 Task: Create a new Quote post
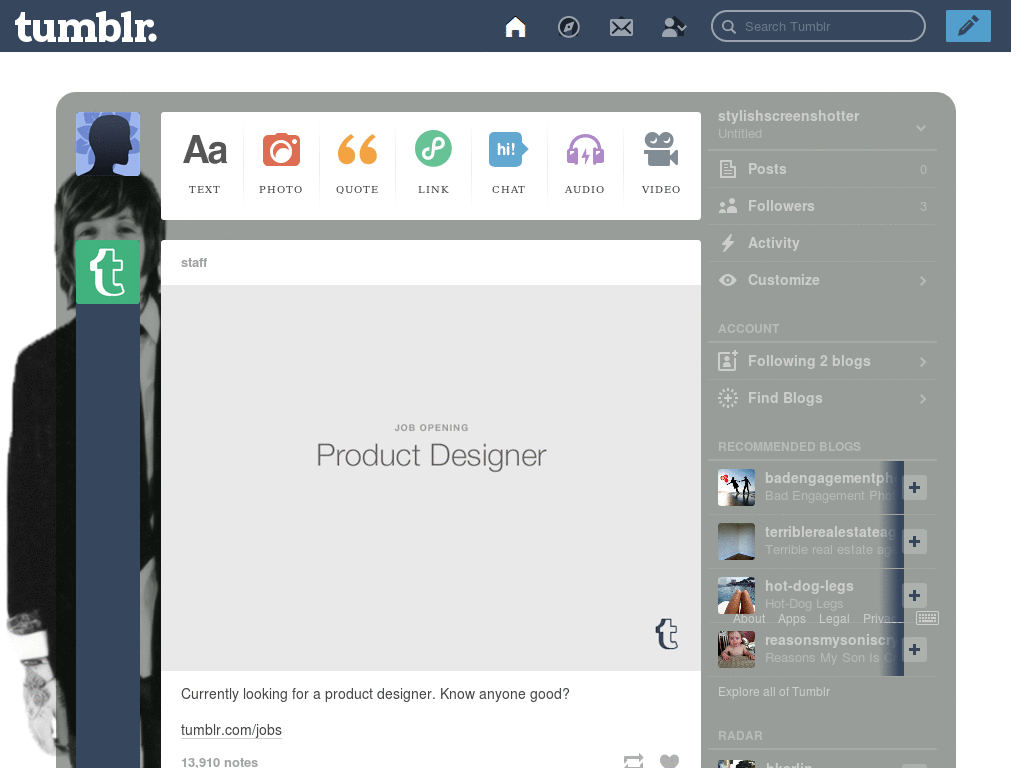tap(357, 163)
